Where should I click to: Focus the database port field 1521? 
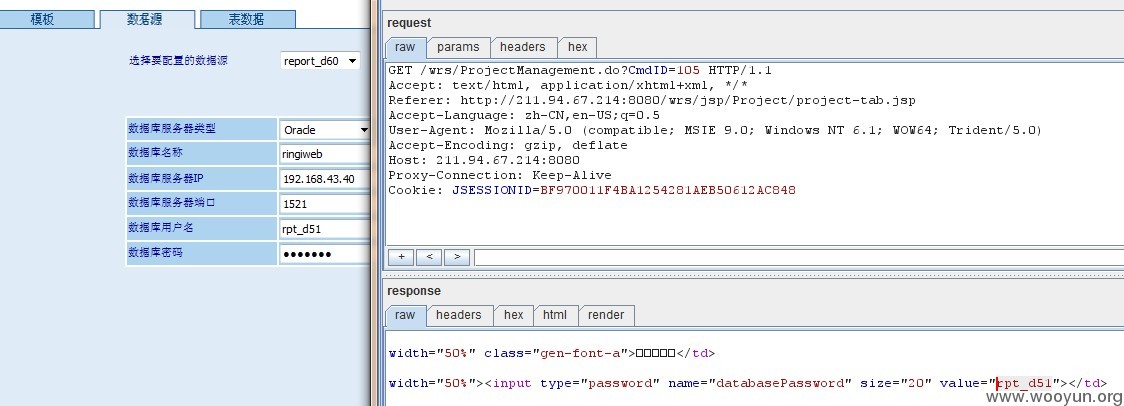point(325,204)
